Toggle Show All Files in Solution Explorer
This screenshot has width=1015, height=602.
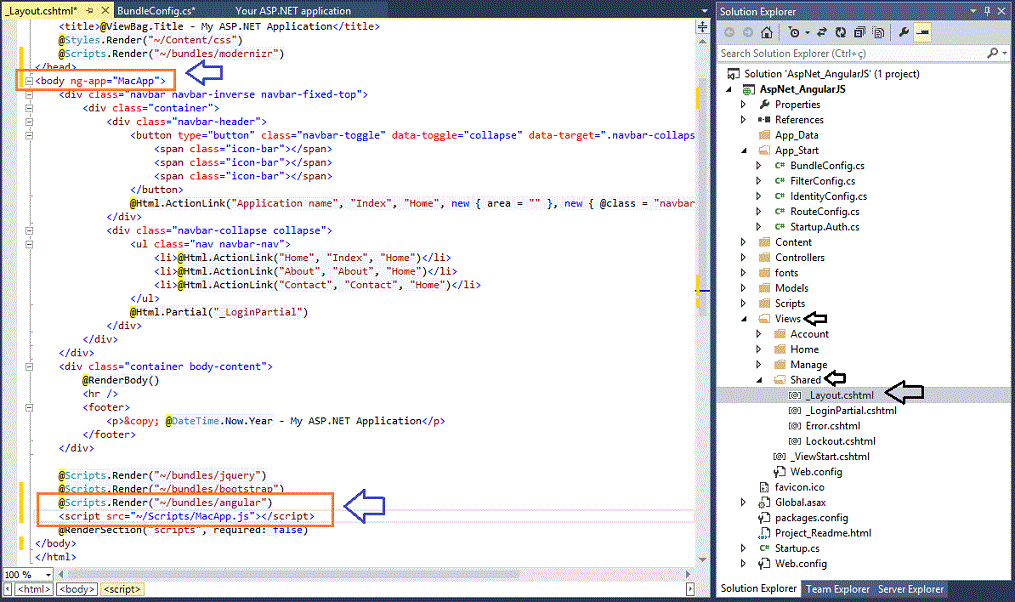point(878,32)
